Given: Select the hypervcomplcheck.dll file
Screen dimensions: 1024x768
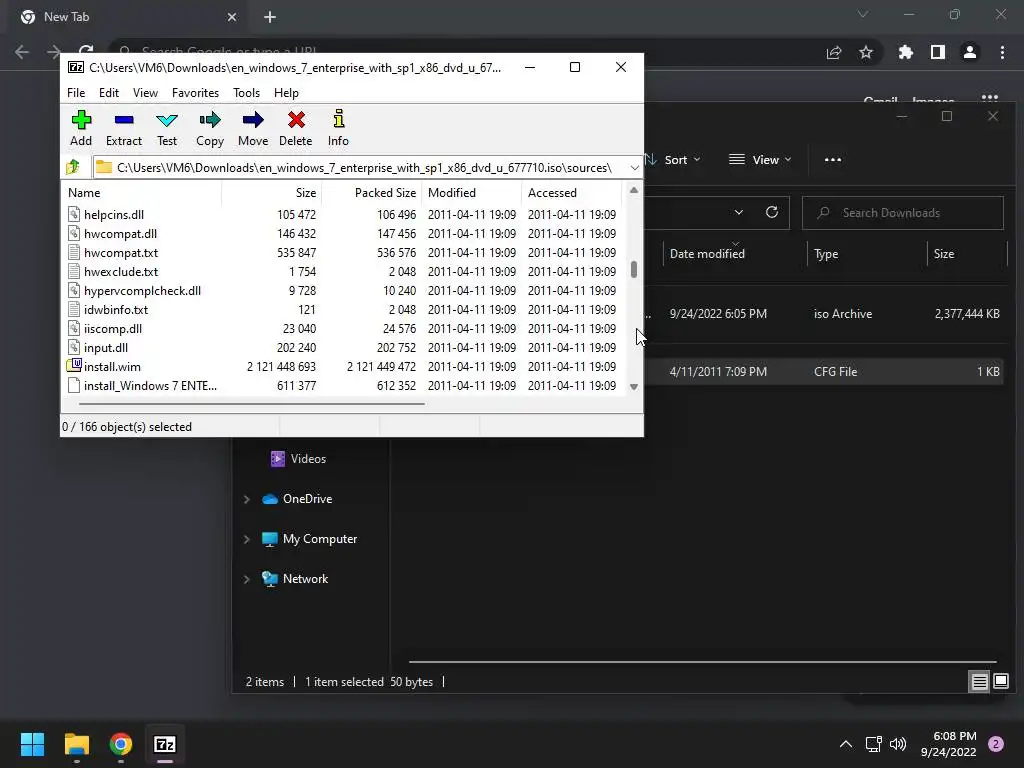Looking at the screenshot, I should [x=142, y=290].
